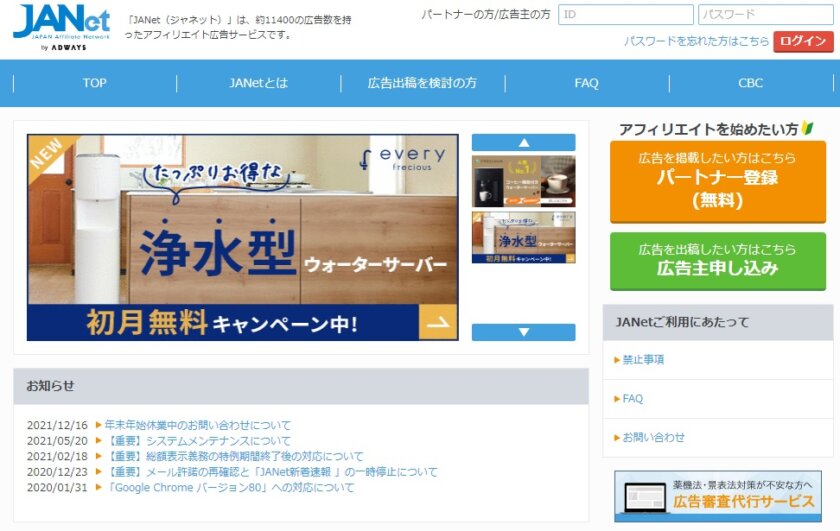The height and width of the screenshot is (531, 840).
Task: Click the carousel up arrow button
Action: pyautogui.click(x=523, y=143)
